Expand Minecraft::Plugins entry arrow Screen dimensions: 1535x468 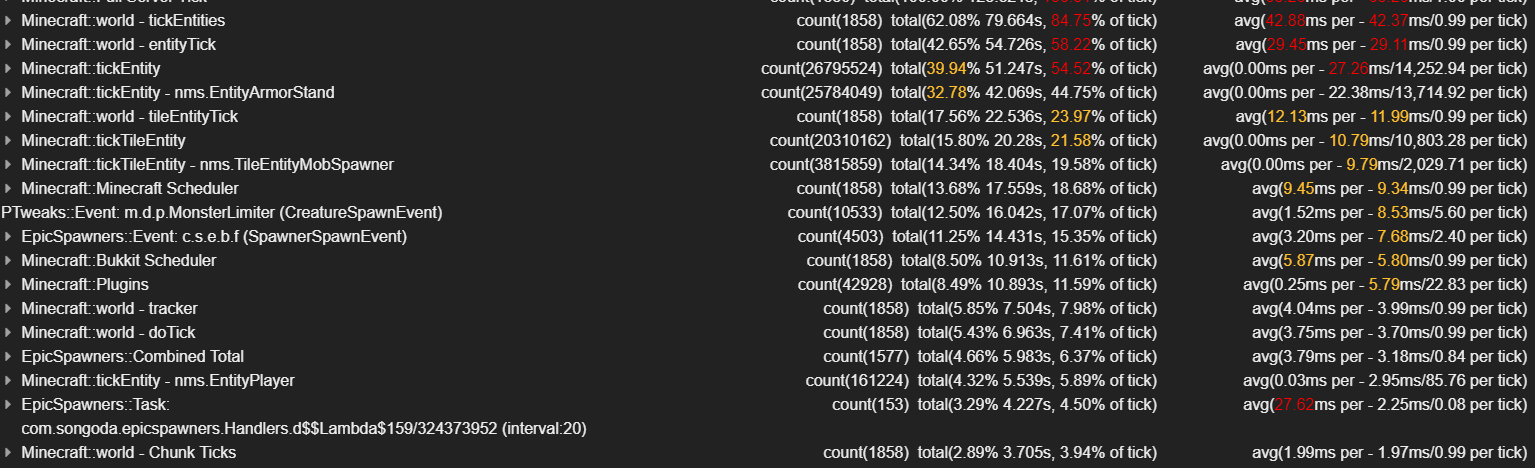(8, 284)
